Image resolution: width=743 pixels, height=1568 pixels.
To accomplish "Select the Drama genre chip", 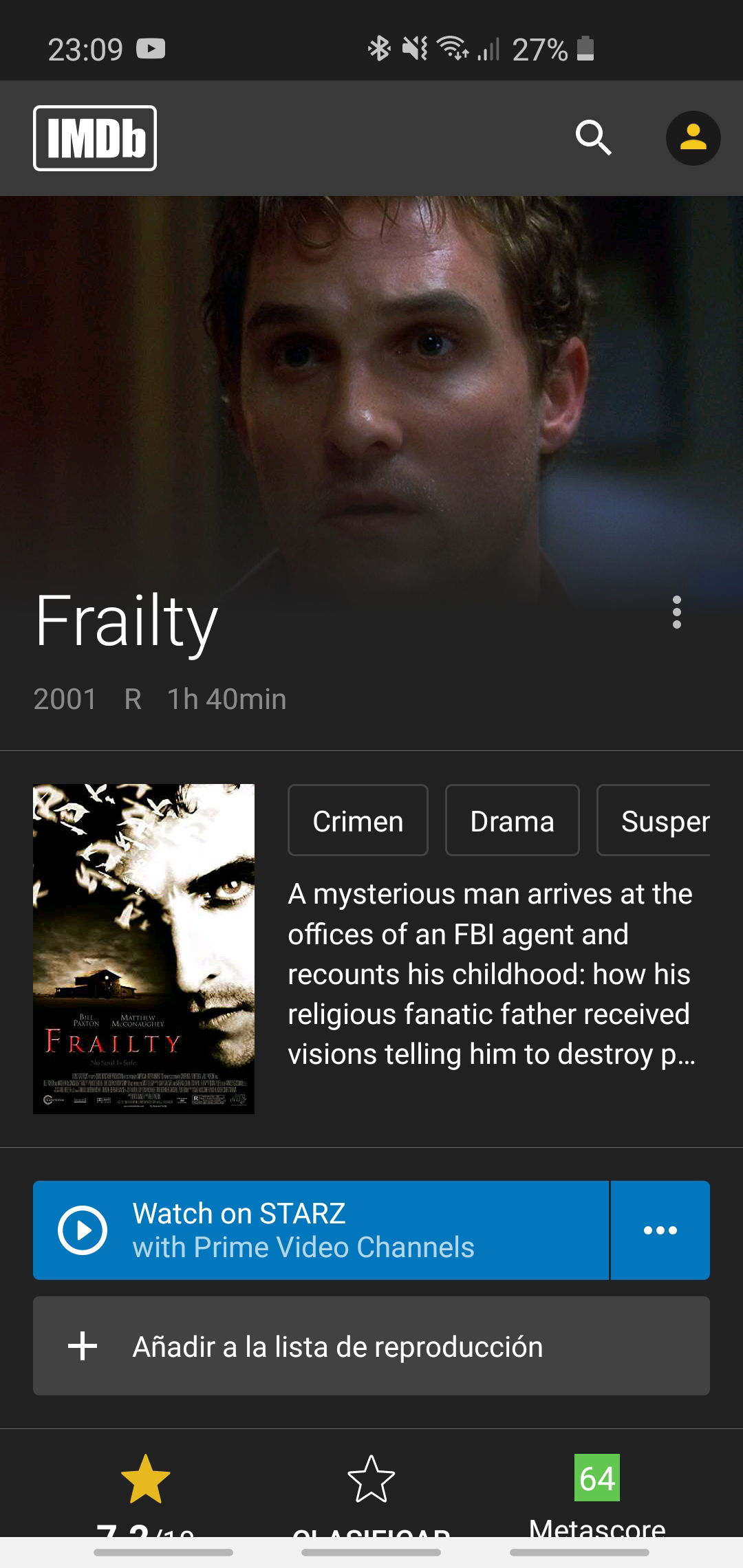I will 512,820.
